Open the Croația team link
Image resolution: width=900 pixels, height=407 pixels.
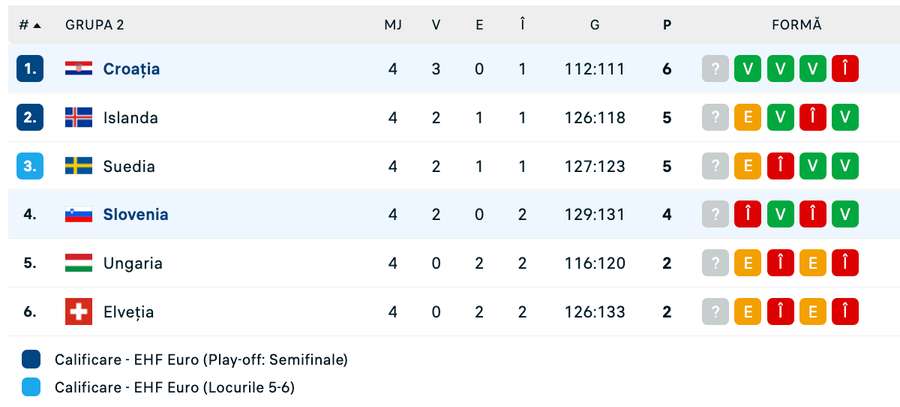pos(131,69)
